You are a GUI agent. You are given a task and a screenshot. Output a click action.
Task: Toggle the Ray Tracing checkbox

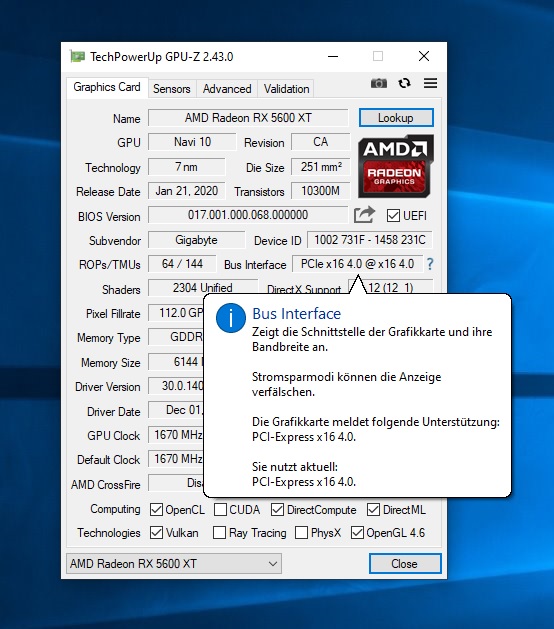tap(219, 533)
